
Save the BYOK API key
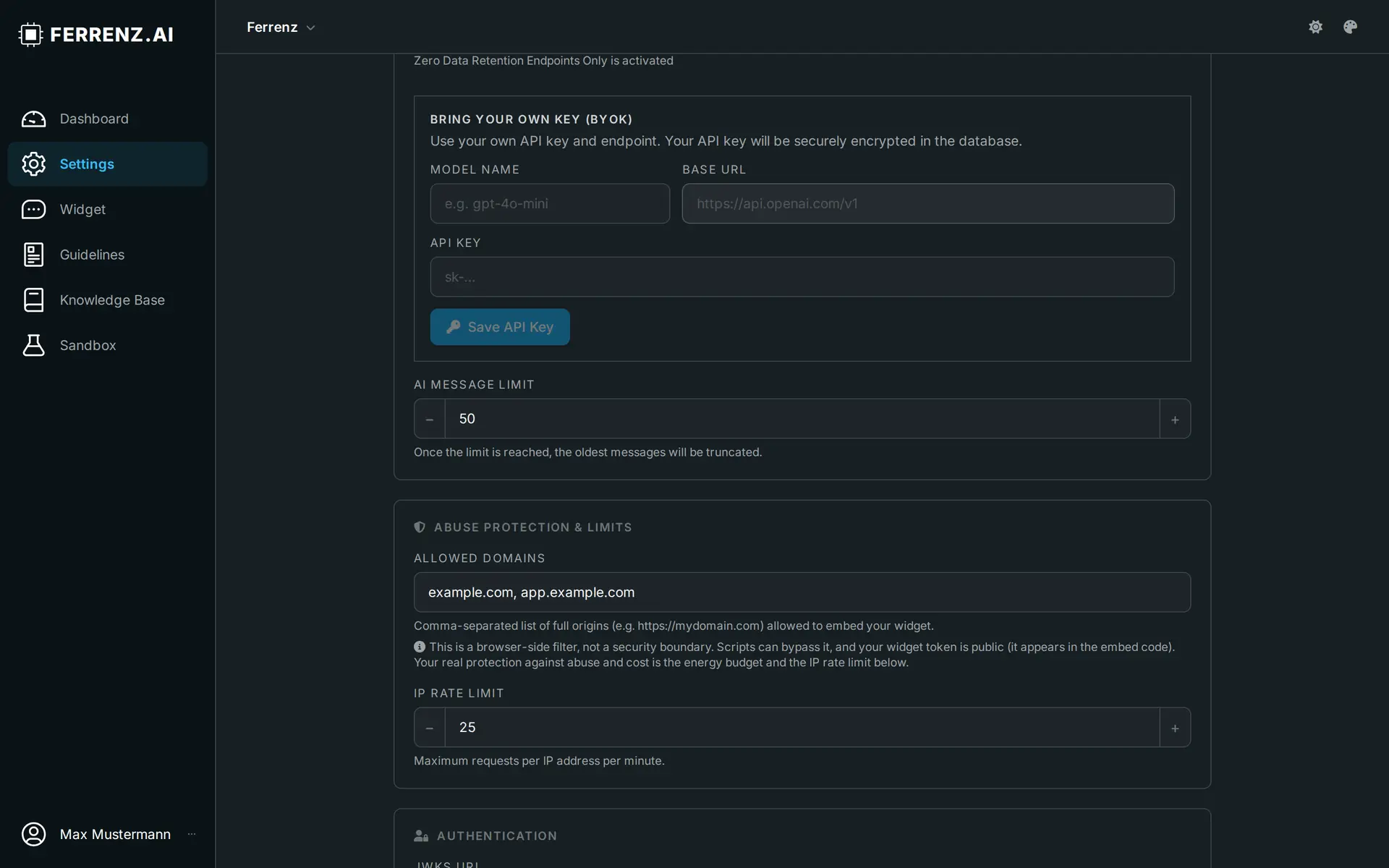(x=500, y=327)
